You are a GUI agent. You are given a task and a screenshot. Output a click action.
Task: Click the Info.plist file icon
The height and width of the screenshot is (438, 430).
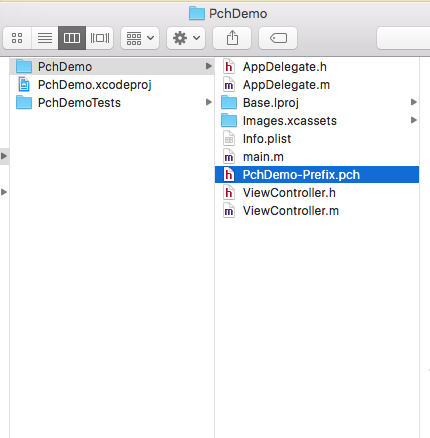pyautogui.click(x=229, y=139)
